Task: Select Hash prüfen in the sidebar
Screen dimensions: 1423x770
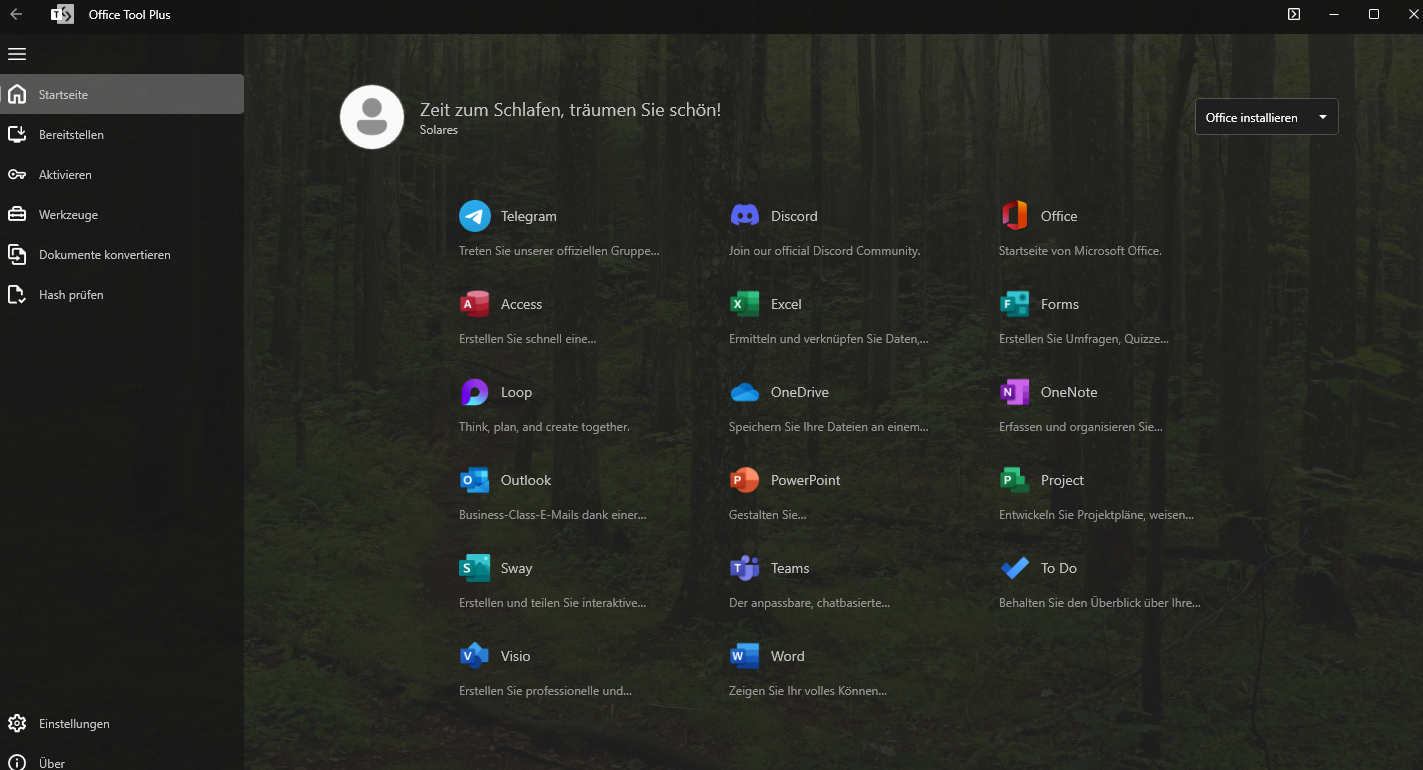Action: (122, 294)
